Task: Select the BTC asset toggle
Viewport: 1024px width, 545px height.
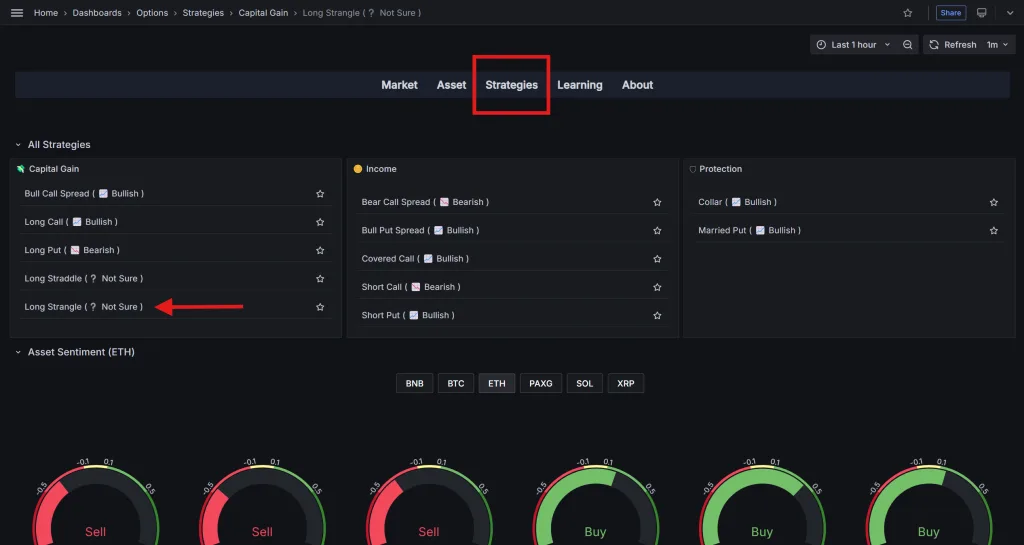Action: (456, 383)
